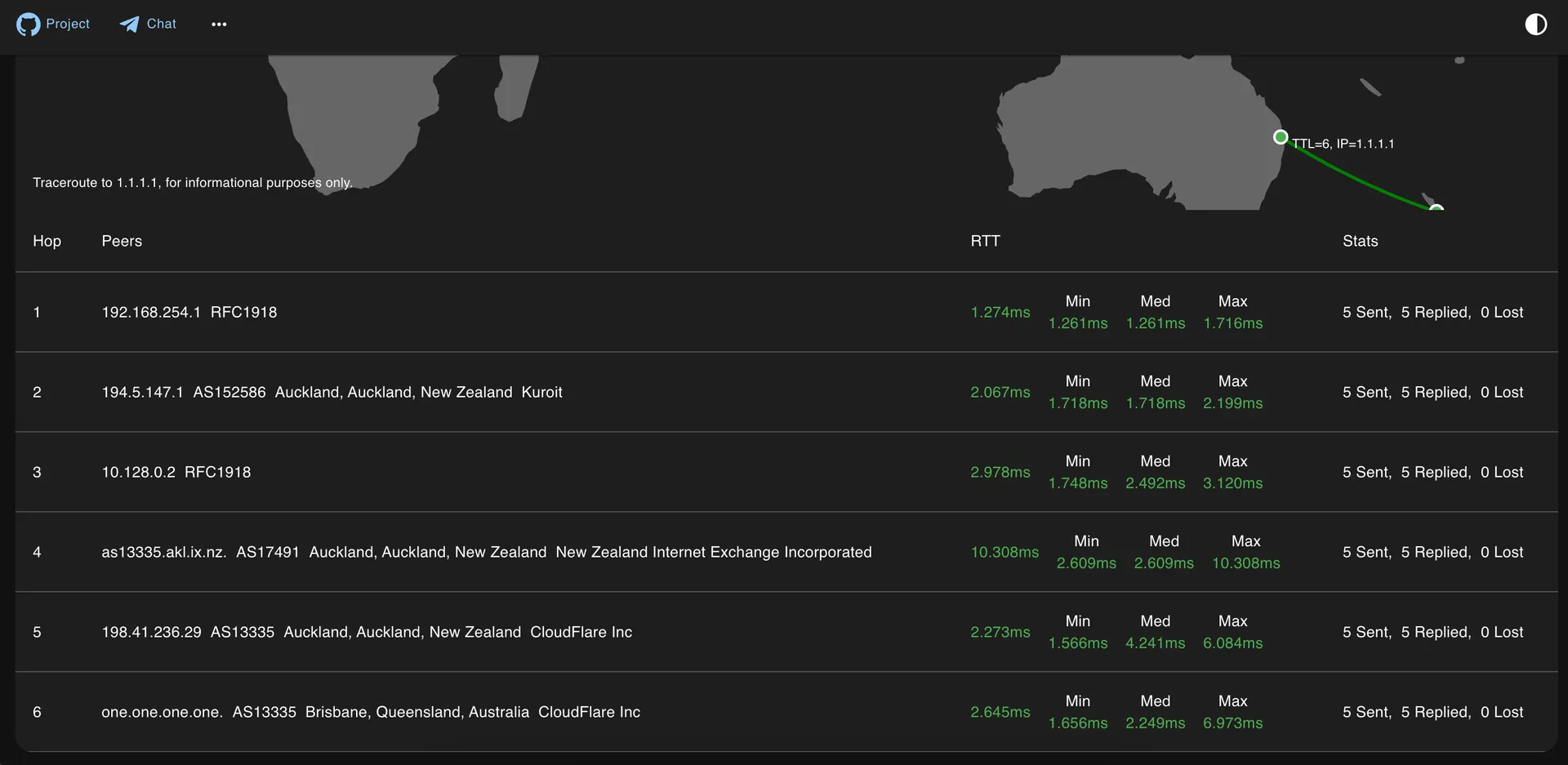Toggle the dark/light theme switch
The height and width of the screenshot is (765, 1568).
point(1535,24)
